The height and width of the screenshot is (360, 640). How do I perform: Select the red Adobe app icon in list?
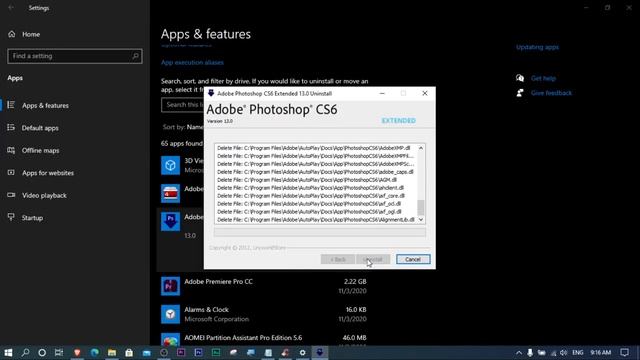pos(170,193)
